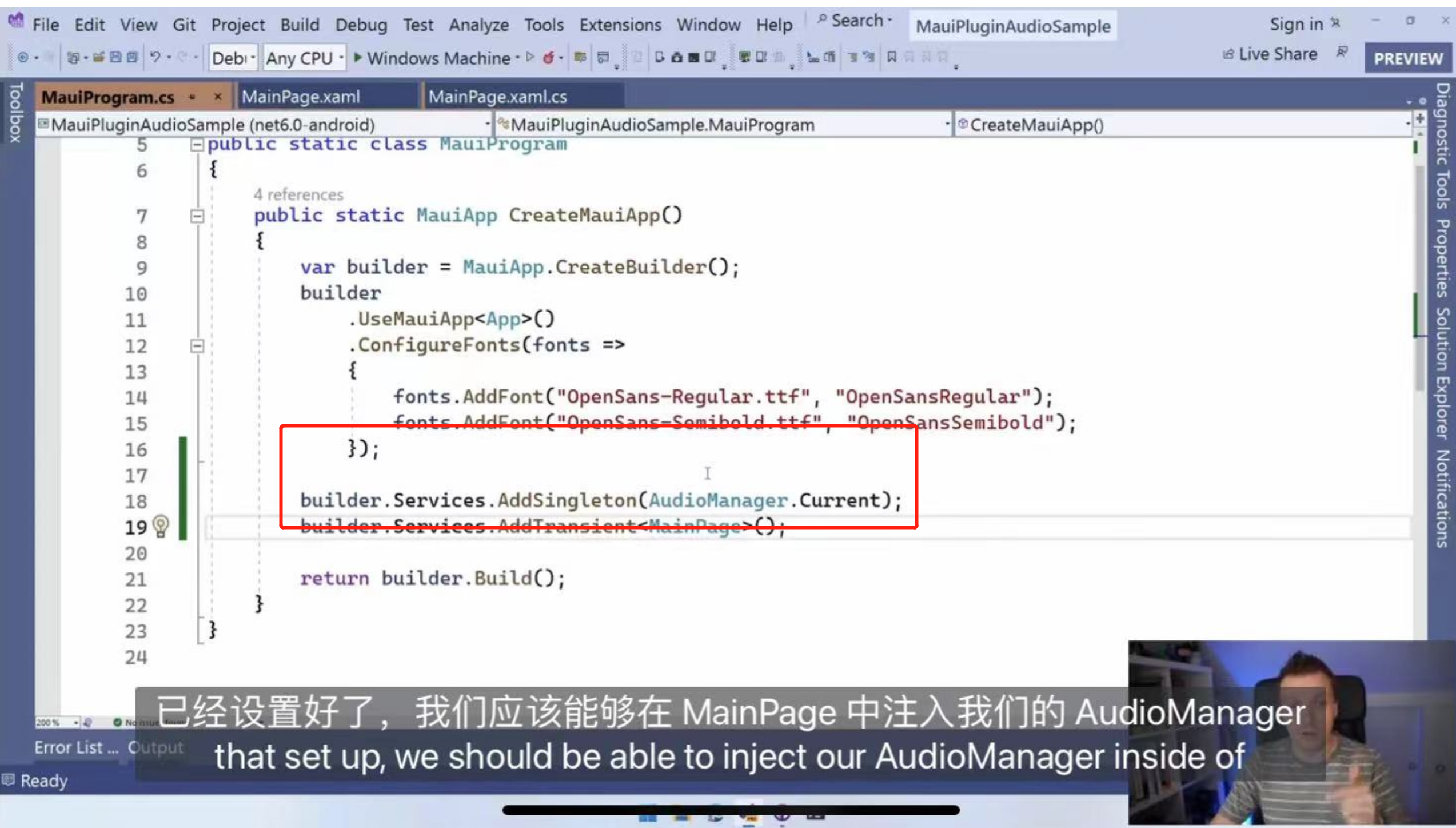
Task: Open the Edit menu
Action: click(x=90, y=25)
